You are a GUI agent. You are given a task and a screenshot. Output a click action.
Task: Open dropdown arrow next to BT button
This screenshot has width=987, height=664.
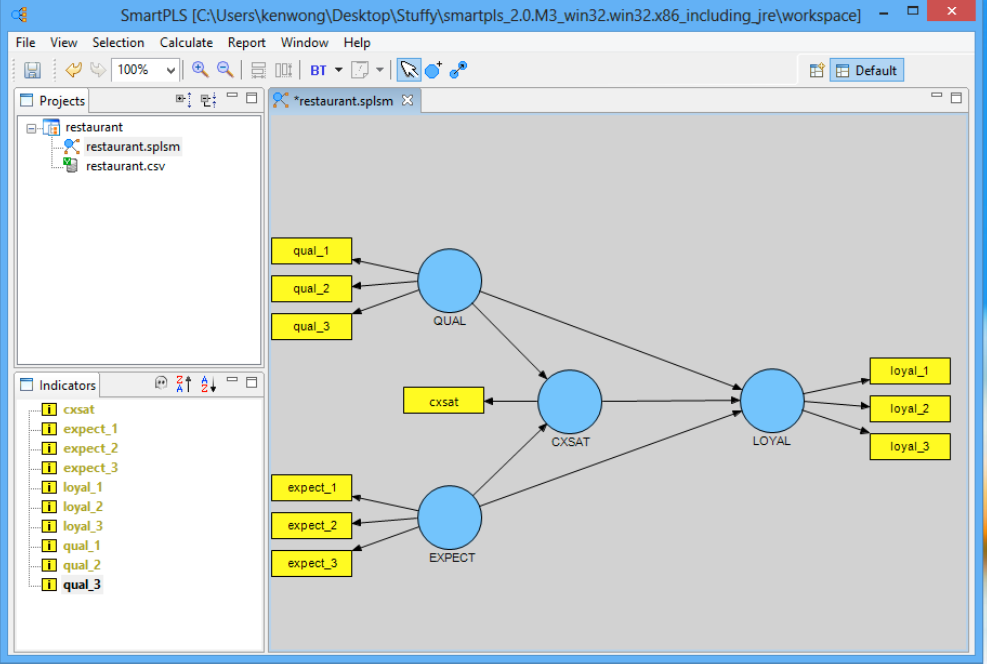[x=338, y=70]
